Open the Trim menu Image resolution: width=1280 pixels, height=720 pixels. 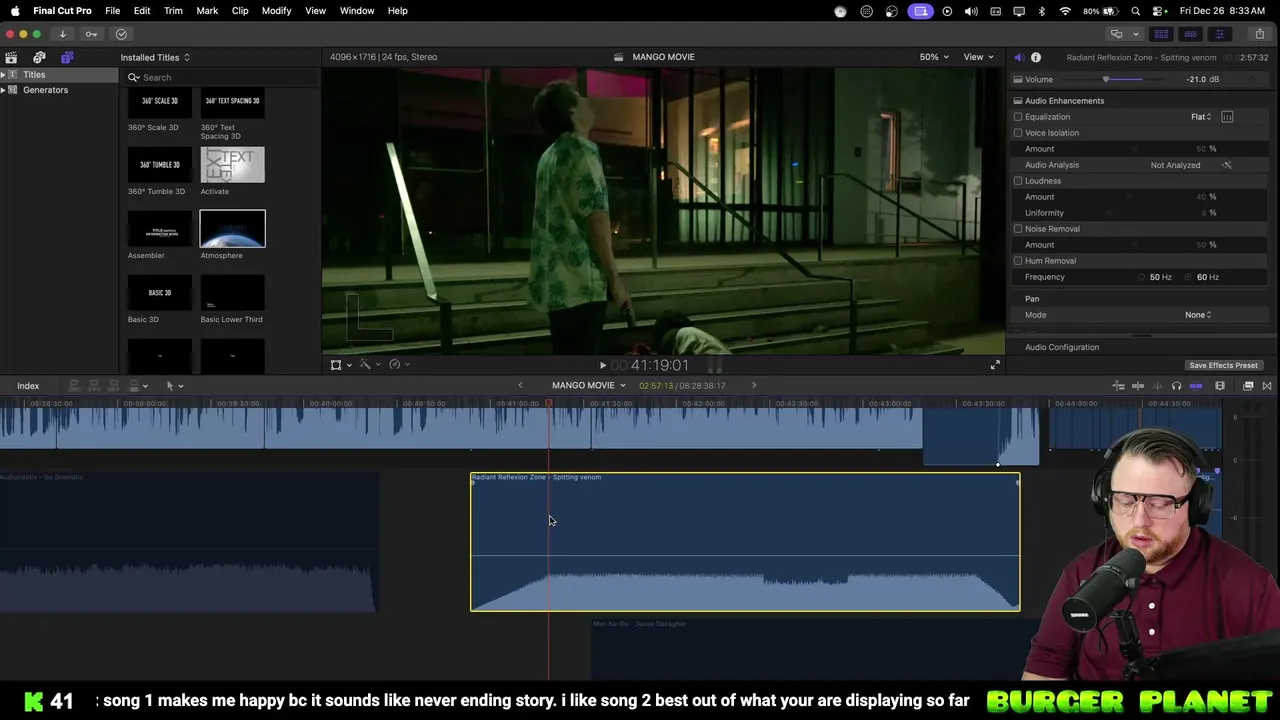(x=173, y=11)
